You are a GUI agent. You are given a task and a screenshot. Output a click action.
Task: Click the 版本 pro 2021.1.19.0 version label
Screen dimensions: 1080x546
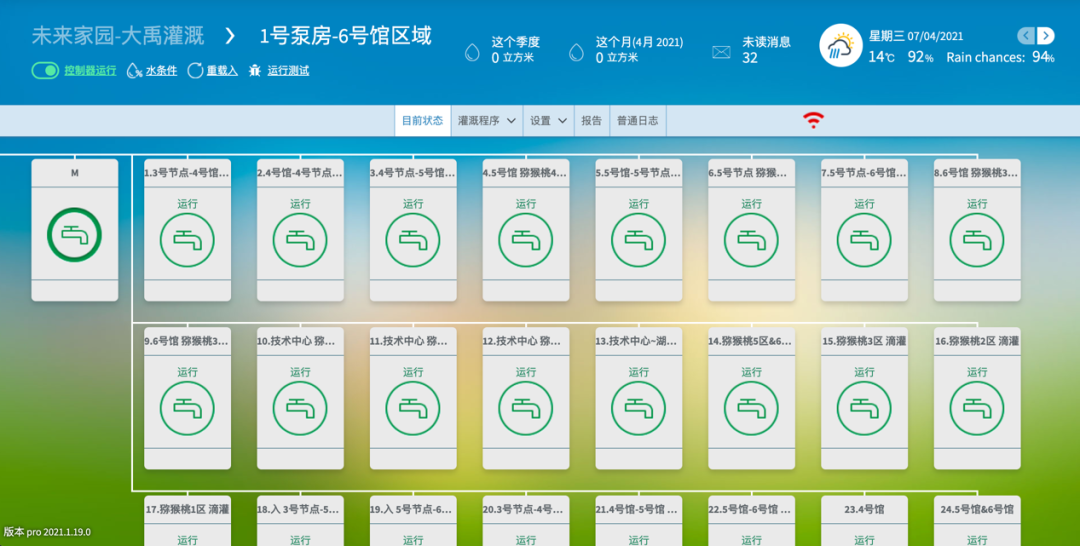click(x=47, y=532)
